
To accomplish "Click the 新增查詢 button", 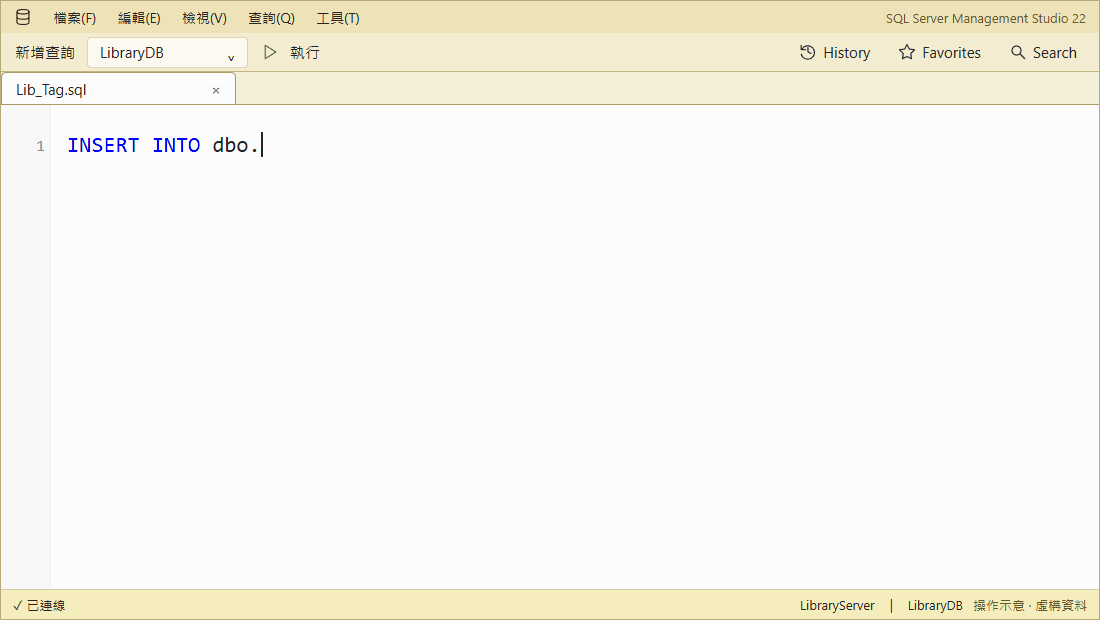I will 45,53.
